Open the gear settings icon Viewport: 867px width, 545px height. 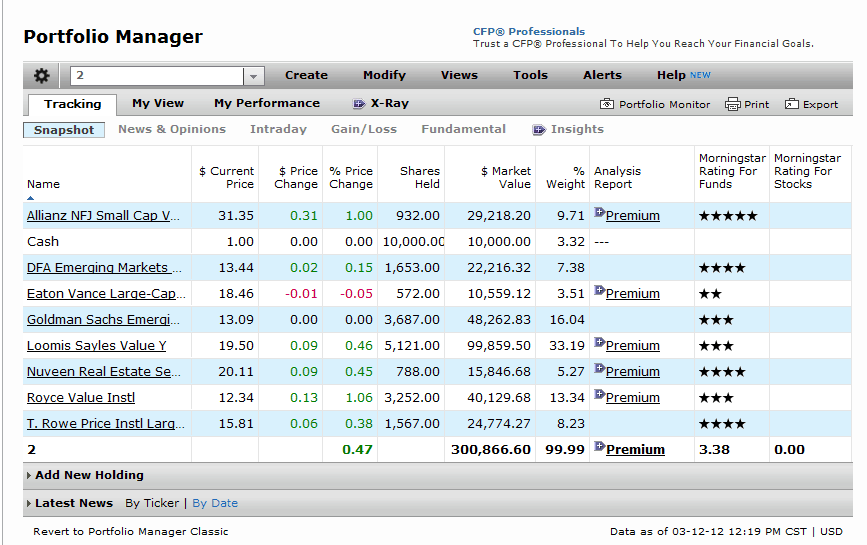pos(41,76)
